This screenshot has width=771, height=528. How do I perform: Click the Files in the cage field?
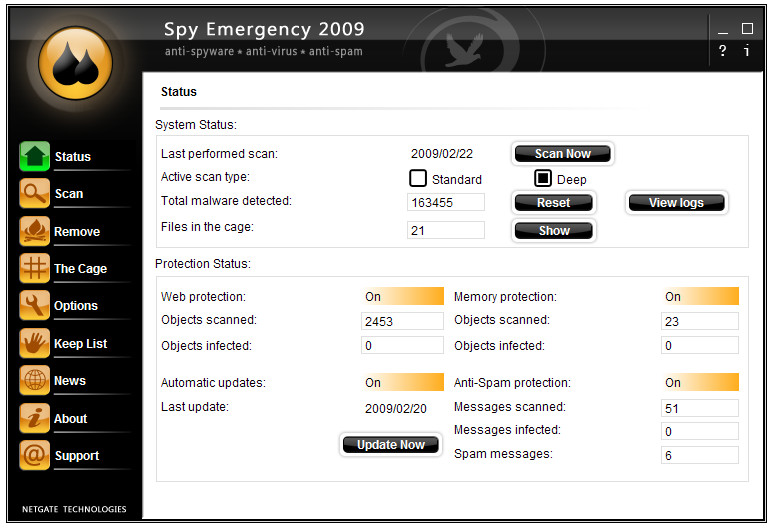[x=445, y=230]
